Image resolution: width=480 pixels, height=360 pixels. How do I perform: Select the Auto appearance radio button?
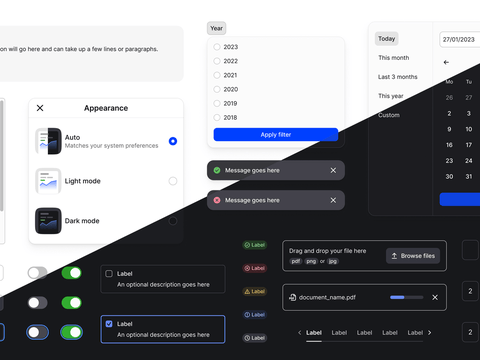click(x=173, y=141)
